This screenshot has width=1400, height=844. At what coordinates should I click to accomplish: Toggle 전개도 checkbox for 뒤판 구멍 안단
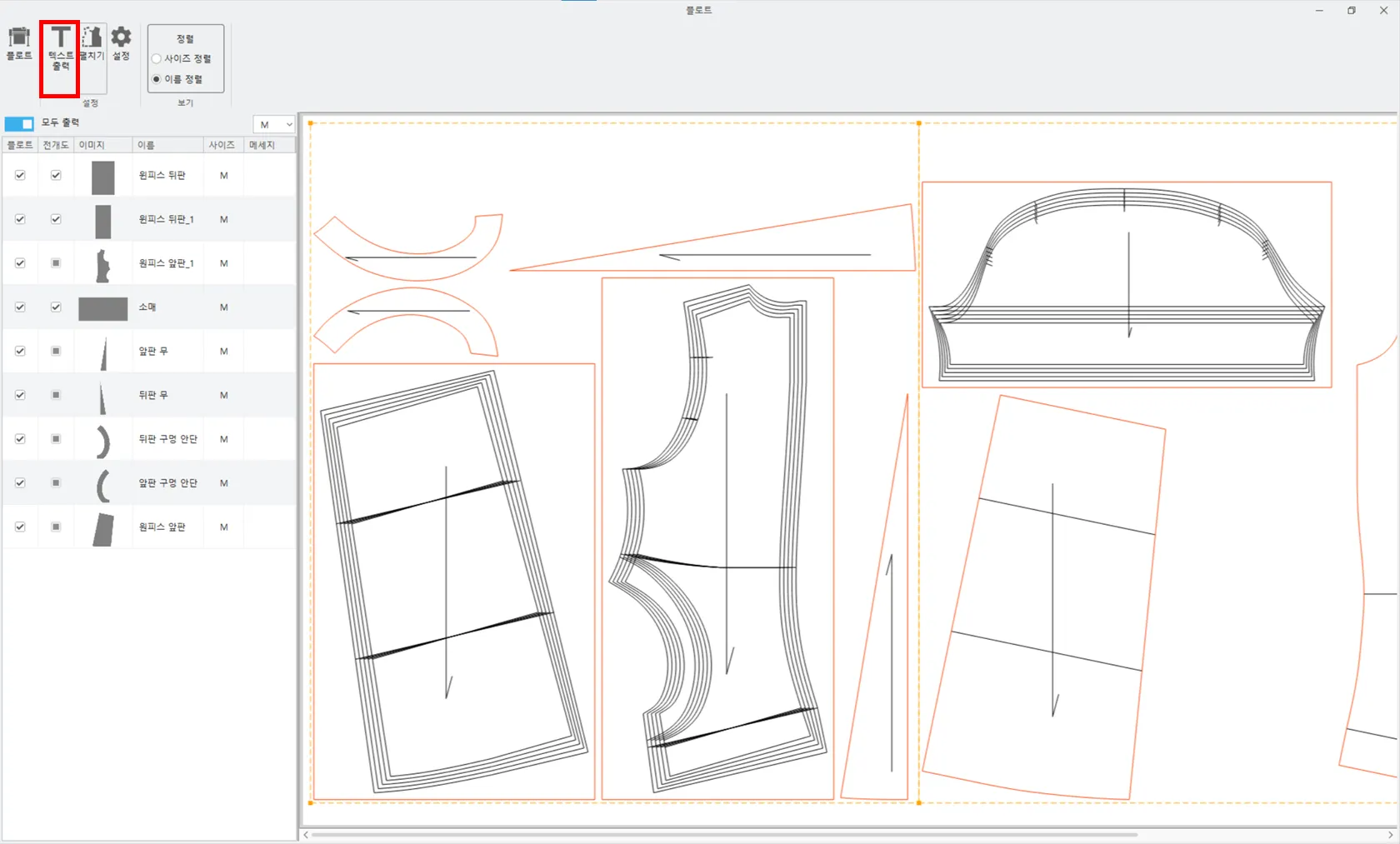click(56, 439)
